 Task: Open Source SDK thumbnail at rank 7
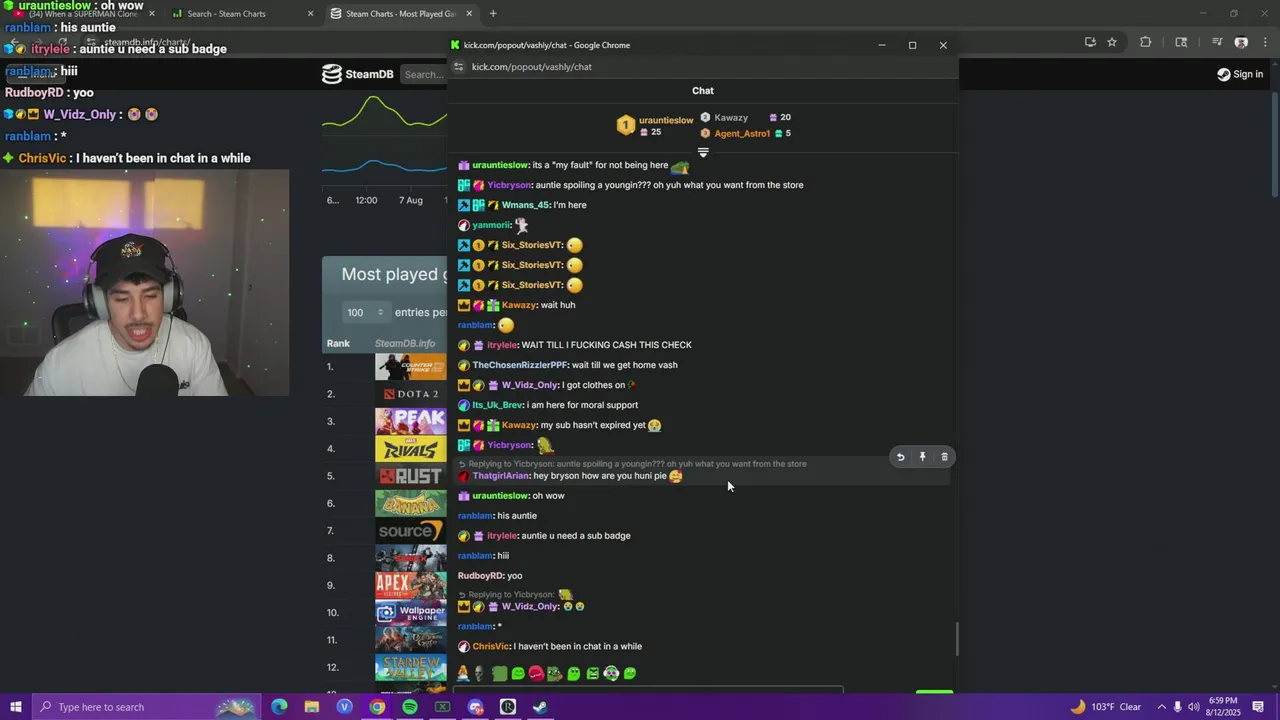411,530
